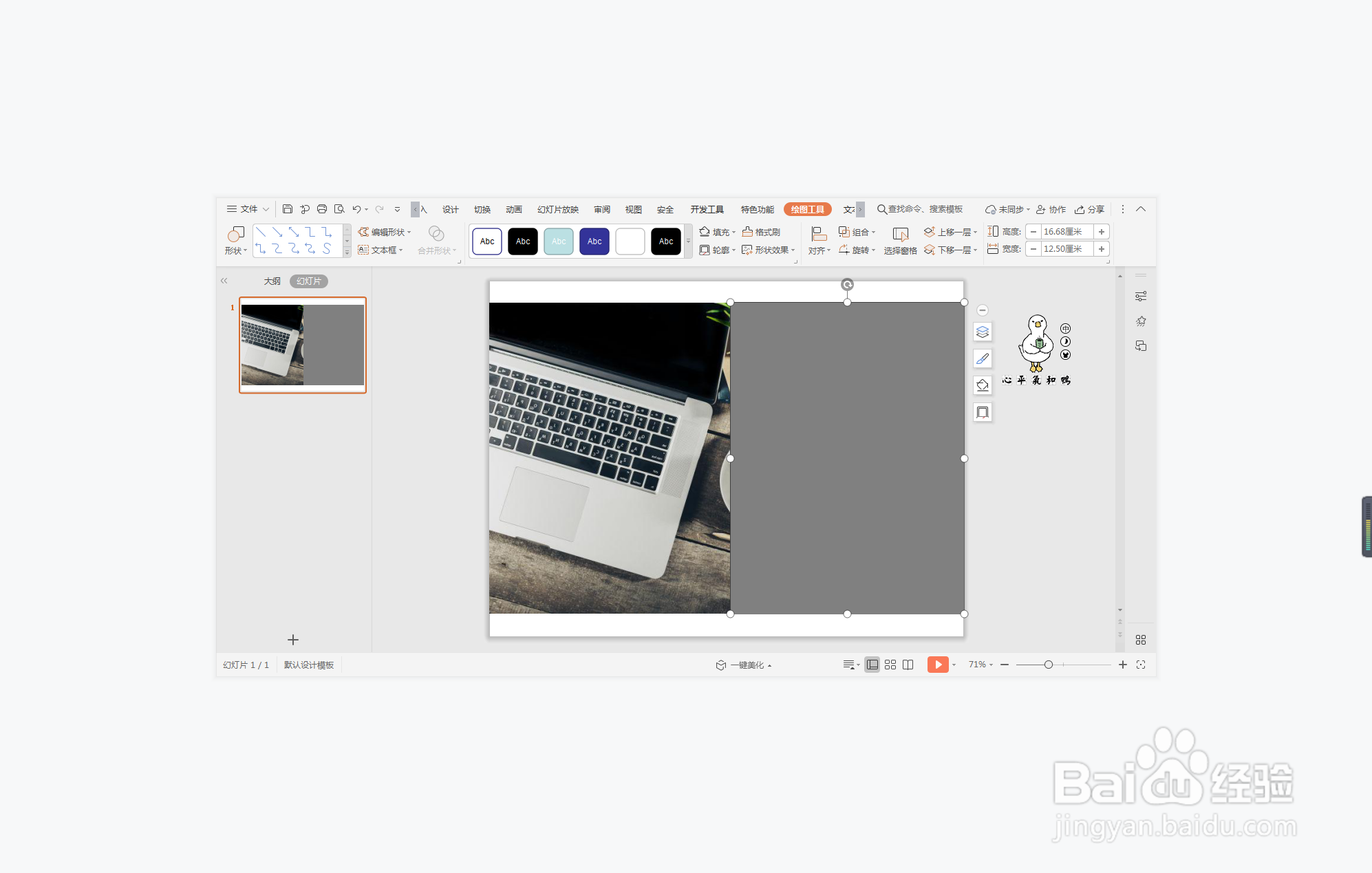1372x873 pixels.
Task: Click the layers icon beside the shape
Action: coord(983,332)
